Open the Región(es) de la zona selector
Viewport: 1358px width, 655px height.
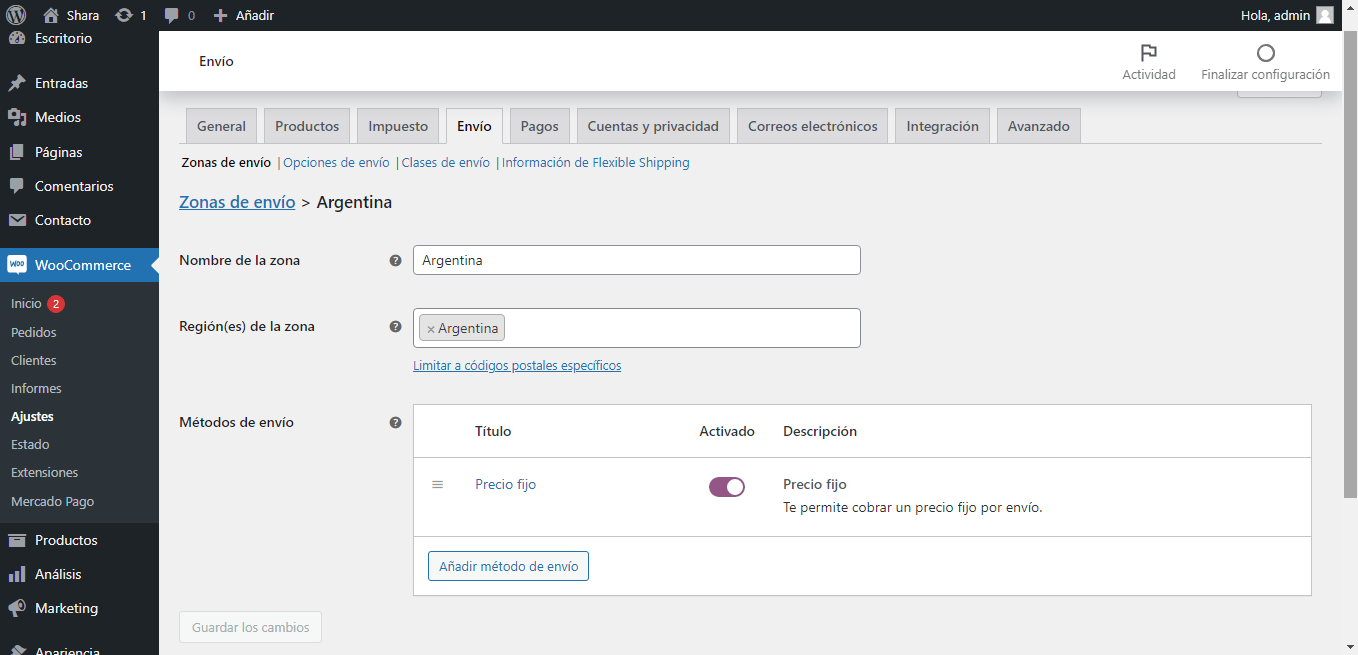coord(680,328)
